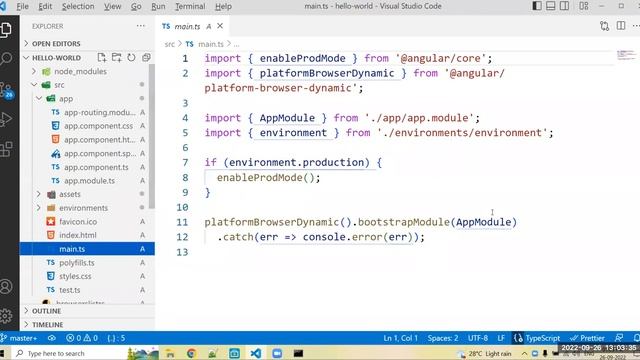The height and width of the screenshot is (360, 640).
Task: Click New File icon in HELLO-WORLD header
Action: 102,58
